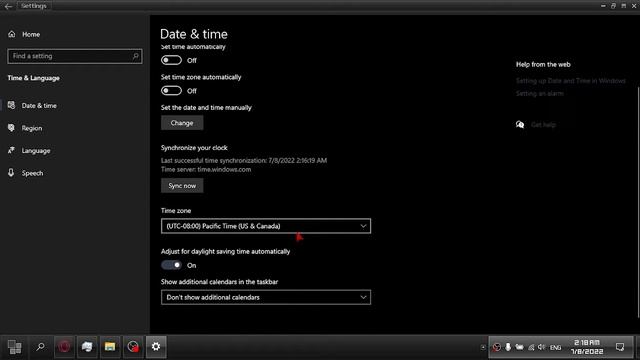Click the Get help link
The width and height of the screenshot is (640, 360).
pyautogui.click(x=543, y=125)
